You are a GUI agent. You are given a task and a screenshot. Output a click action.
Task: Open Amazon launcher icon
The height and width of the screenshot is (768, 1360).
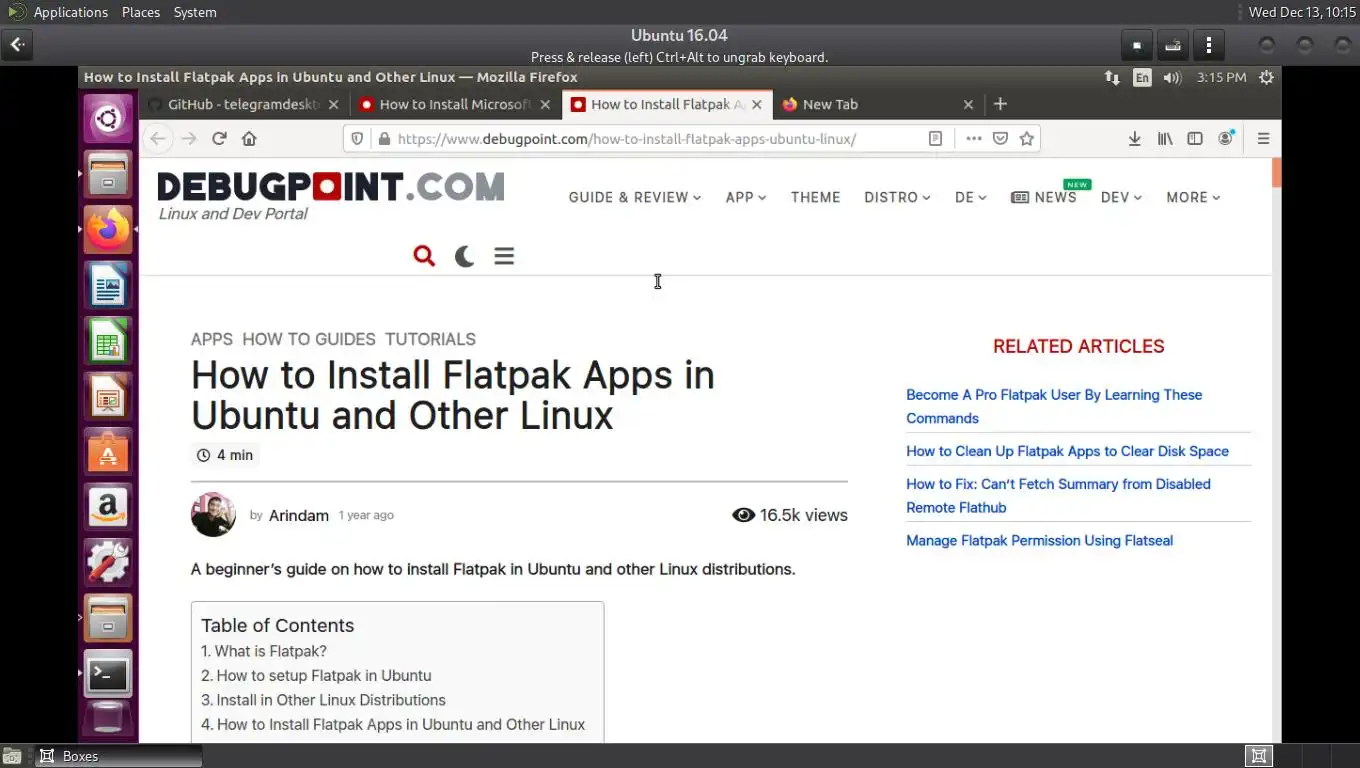[108, 508]
